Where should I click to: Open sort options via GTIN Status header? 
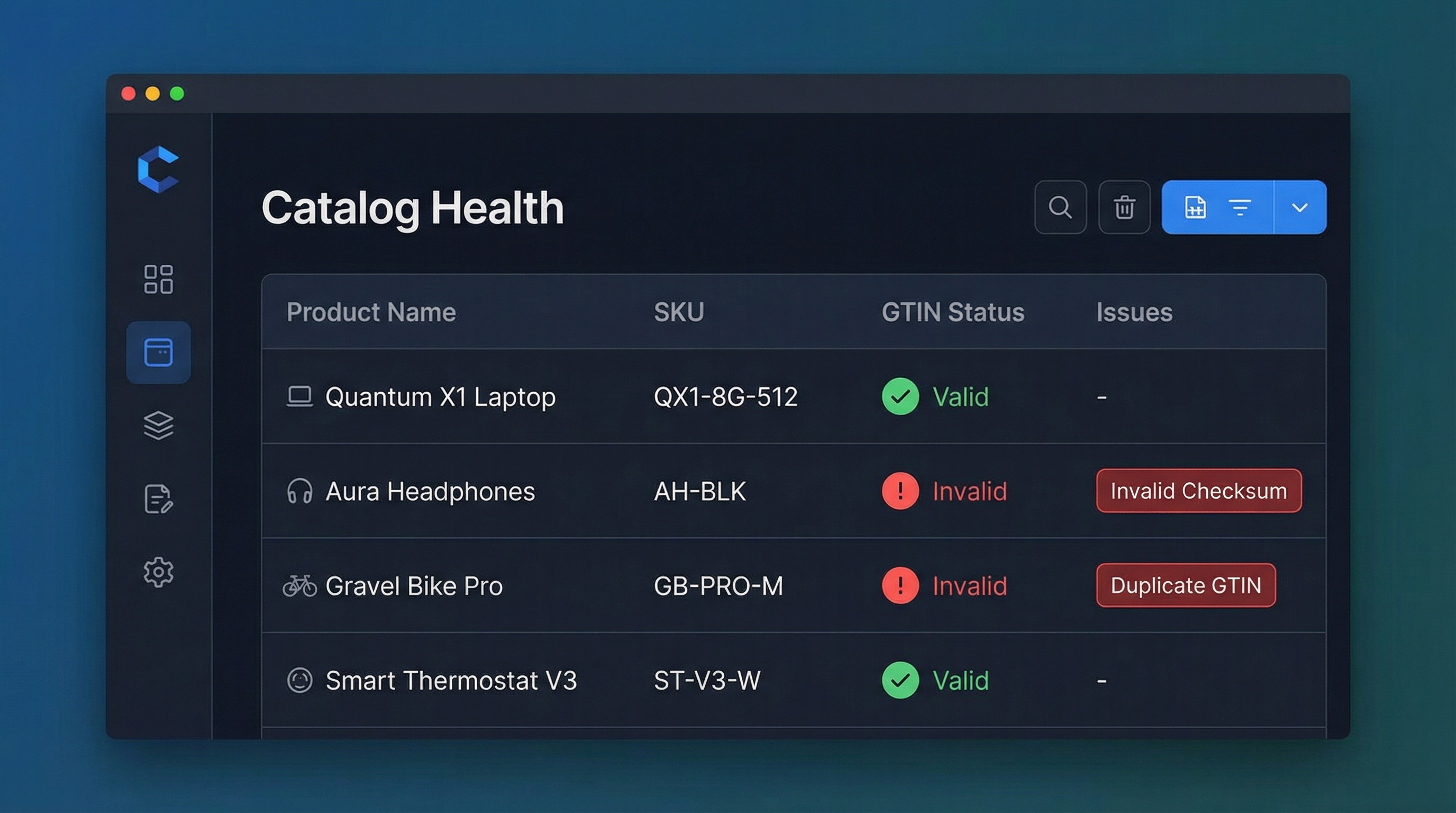[953, 312]
